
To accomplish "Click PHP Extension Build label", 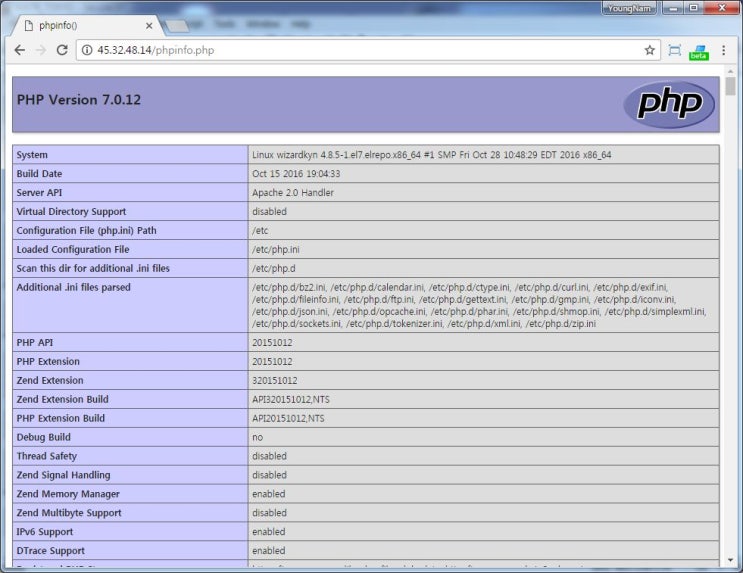I will pos(61,418).
